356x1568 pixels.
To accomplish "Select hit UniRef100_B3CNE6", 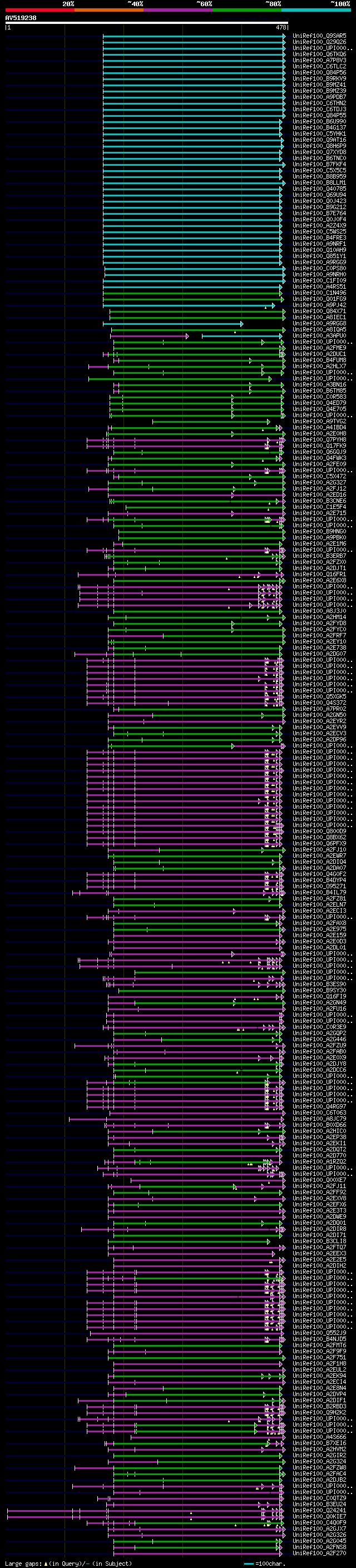I will (319, 501).
